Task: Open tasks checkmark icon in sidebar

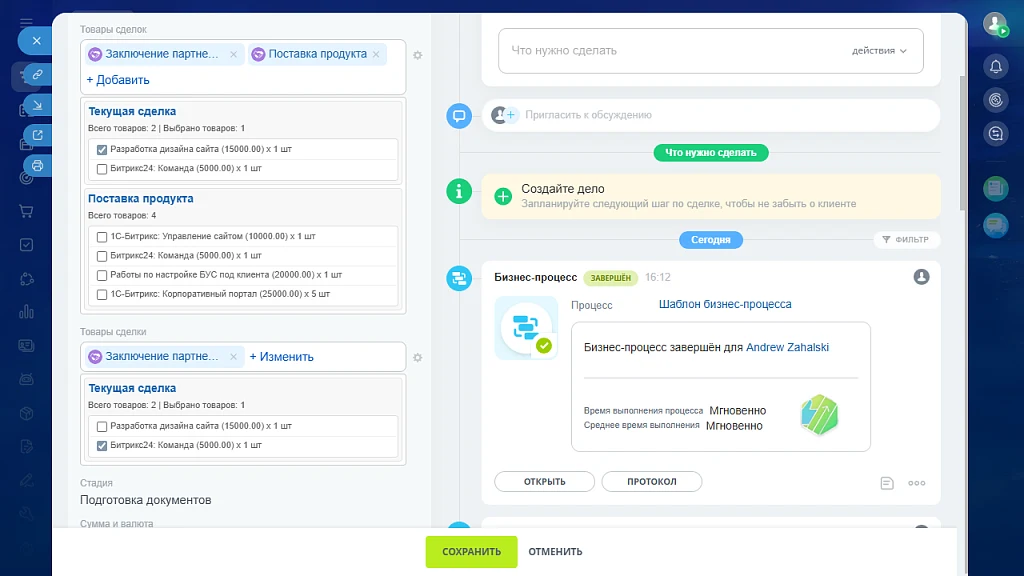Action: [26, 245]
